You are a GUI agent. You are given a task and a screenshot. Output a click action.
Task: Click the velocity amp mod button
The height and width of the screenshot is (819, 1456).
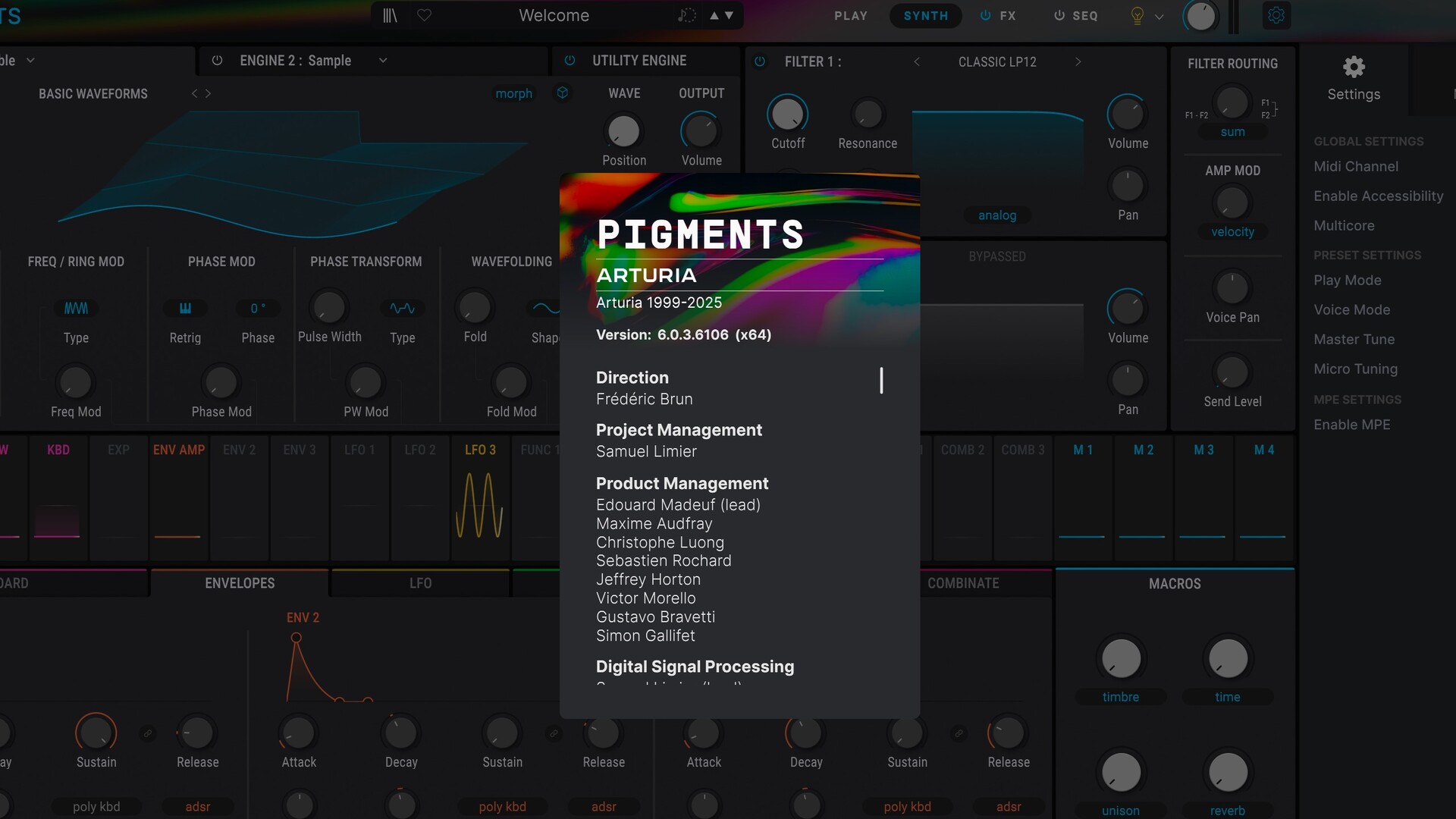pyautogui.click(x=1232, y=232)
